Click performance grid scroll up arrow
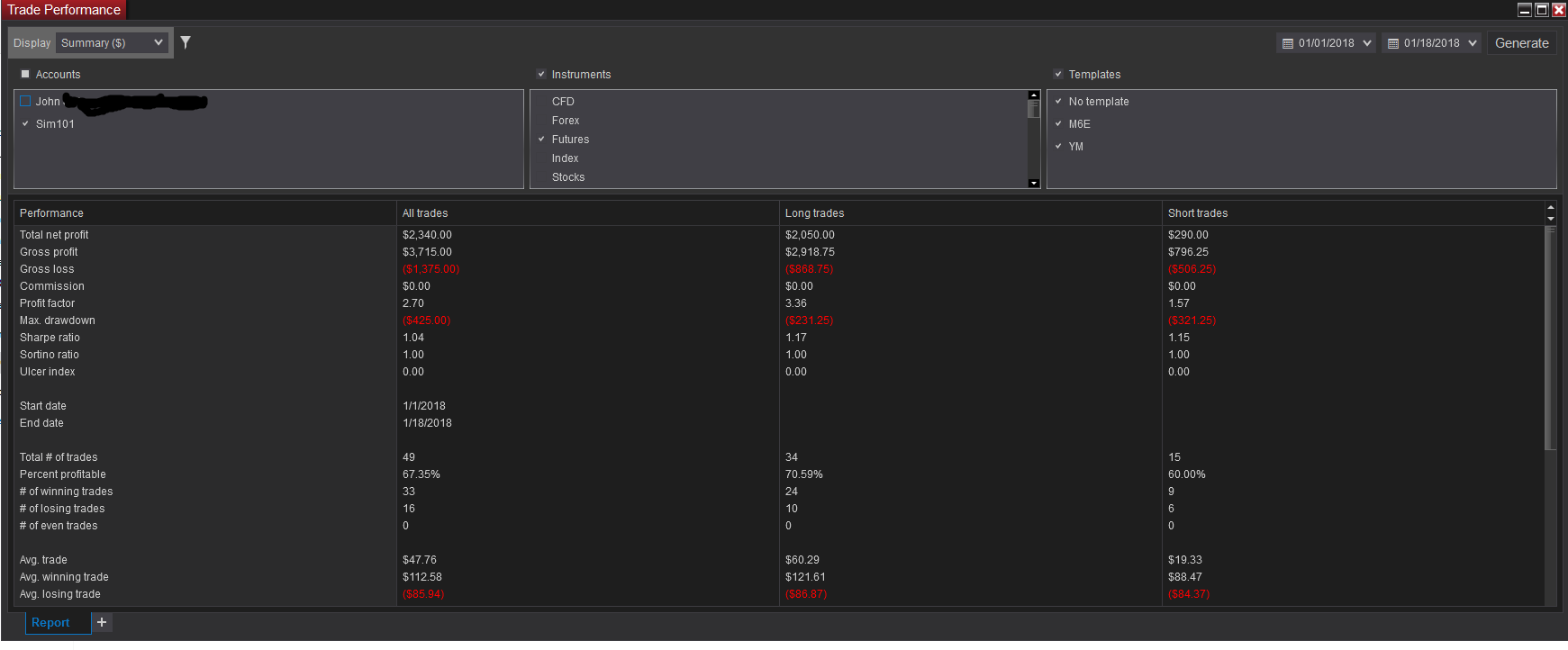 coord(1550,207)
